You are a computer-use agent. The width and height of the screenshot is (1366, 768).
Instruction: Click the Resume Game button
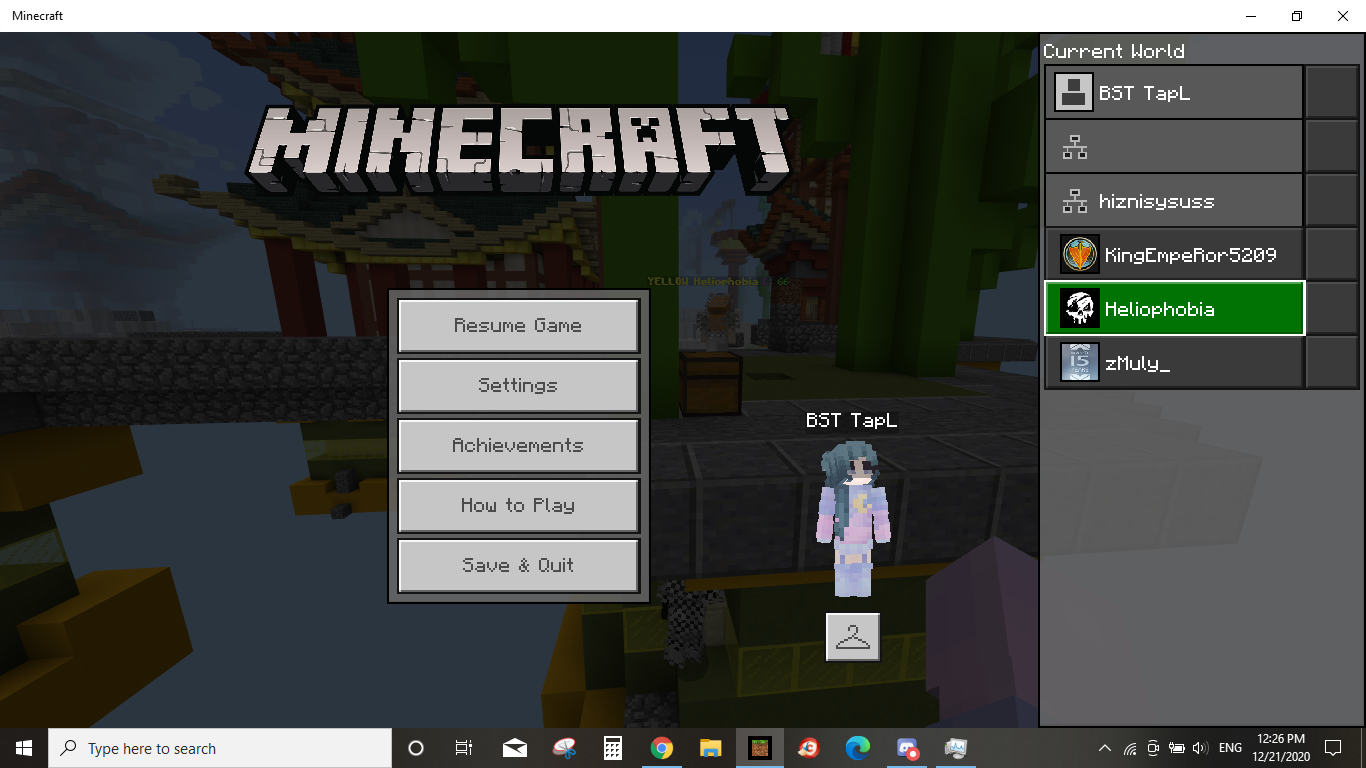pyautogui.click(x=518, y=326)
